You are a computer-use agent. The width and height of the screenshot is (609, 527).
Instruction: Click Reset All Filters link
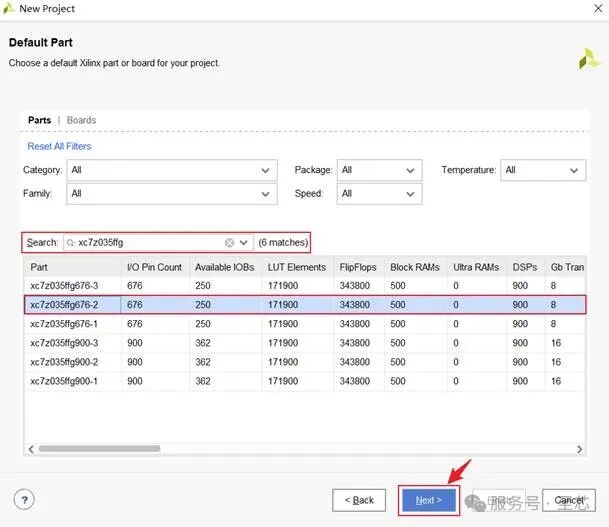[x=59, y=146]
